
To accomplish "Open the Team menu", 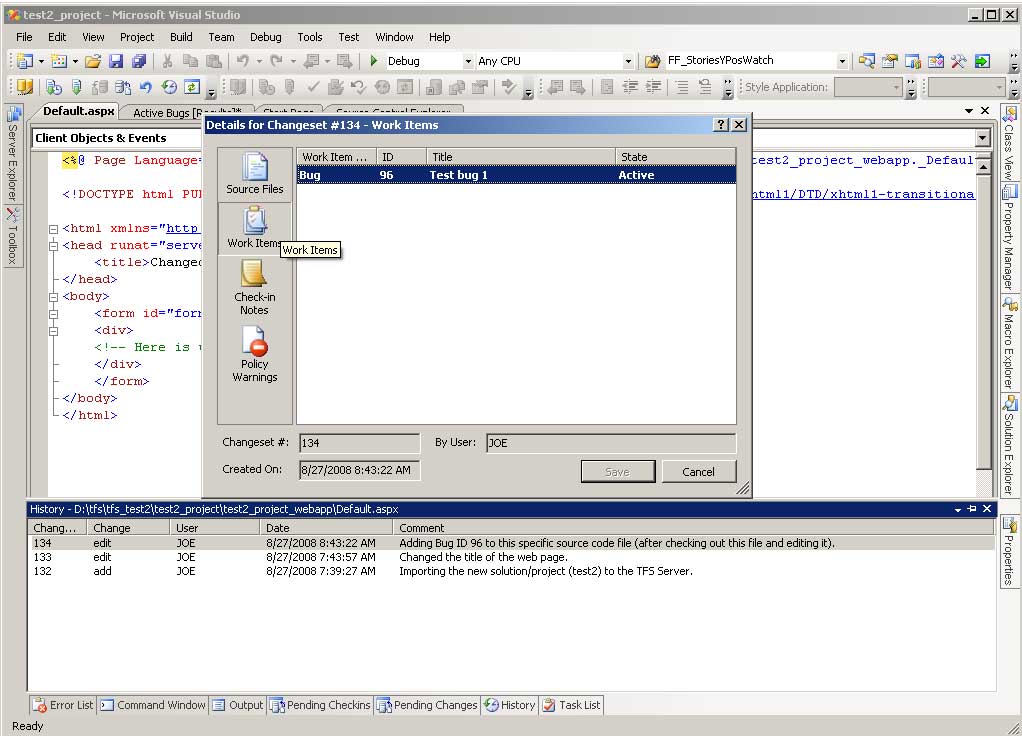I will 221,37.
